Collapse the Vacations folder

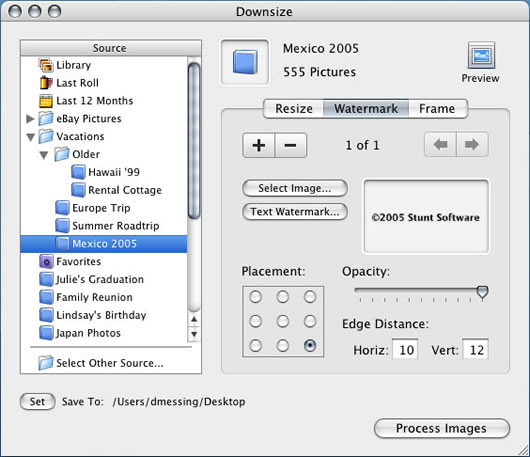[x=30, y=137]
